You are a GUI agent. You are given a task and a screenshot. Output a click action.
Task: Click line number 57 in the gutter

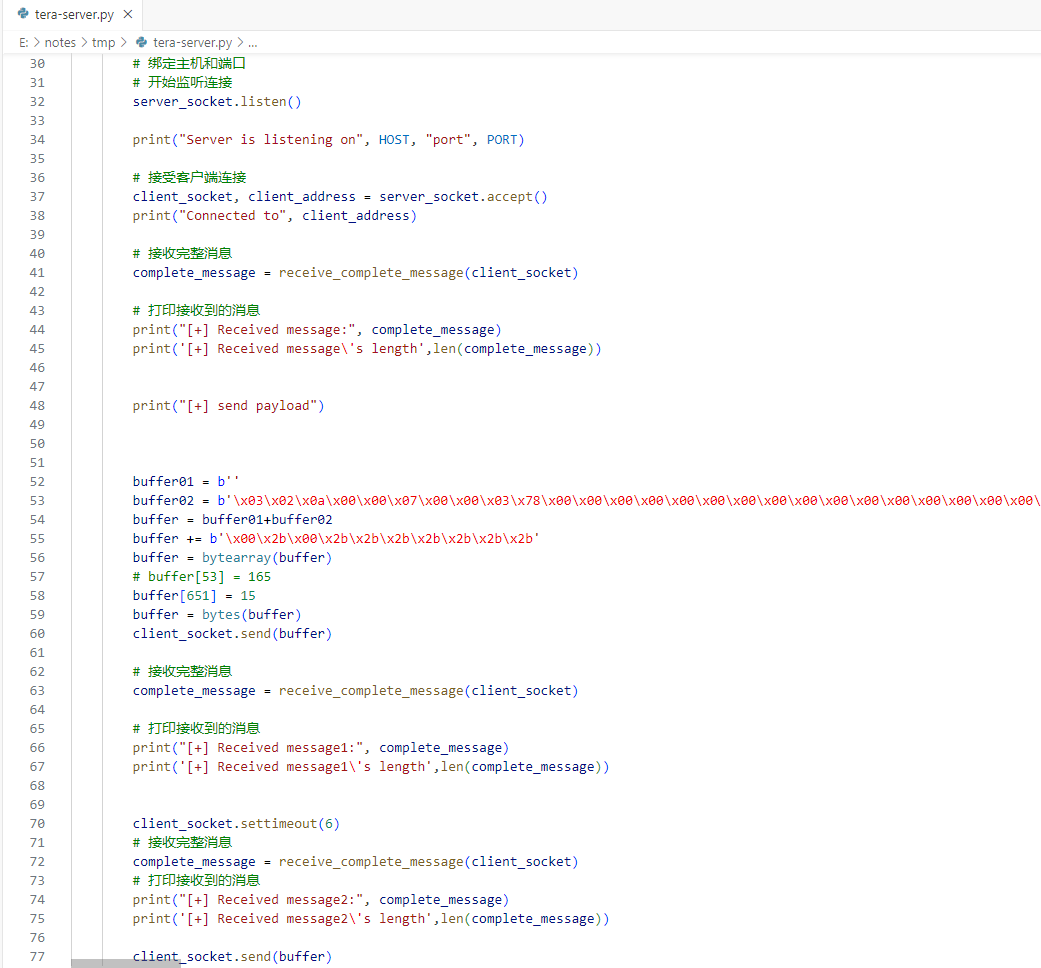click(x=37, y=576)
